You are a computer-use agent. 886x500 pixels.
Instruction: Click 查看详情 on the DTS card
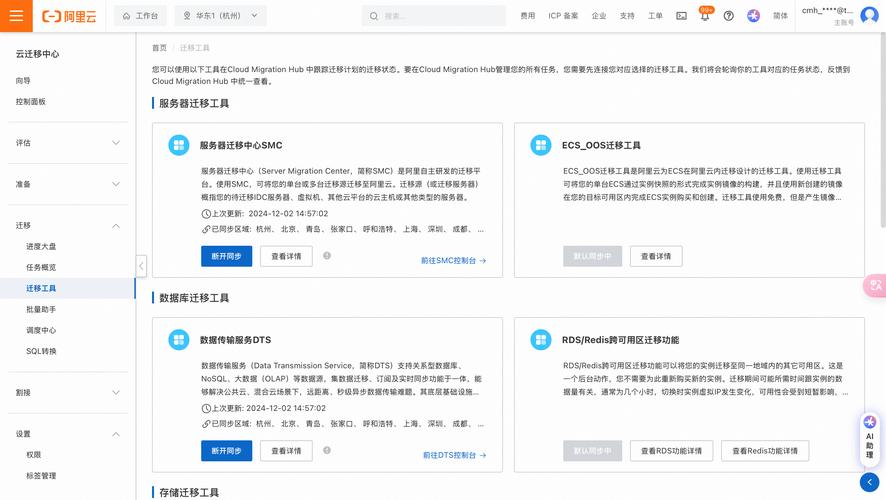(286, 451)
